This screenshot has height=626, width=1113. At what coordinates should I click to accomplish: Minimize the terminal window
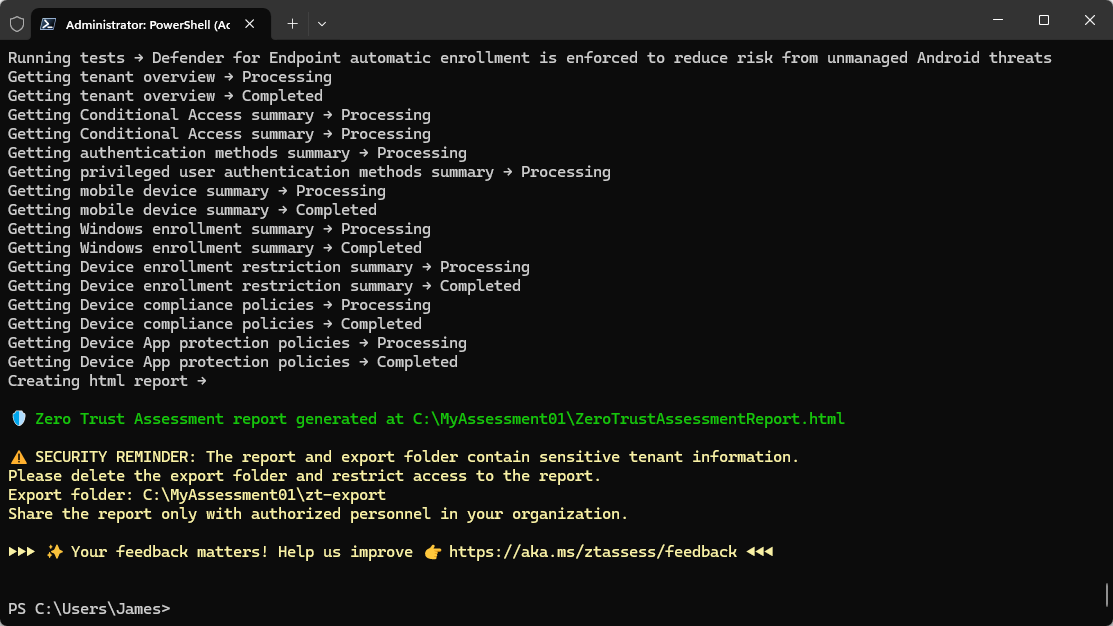tap(997, 21)
